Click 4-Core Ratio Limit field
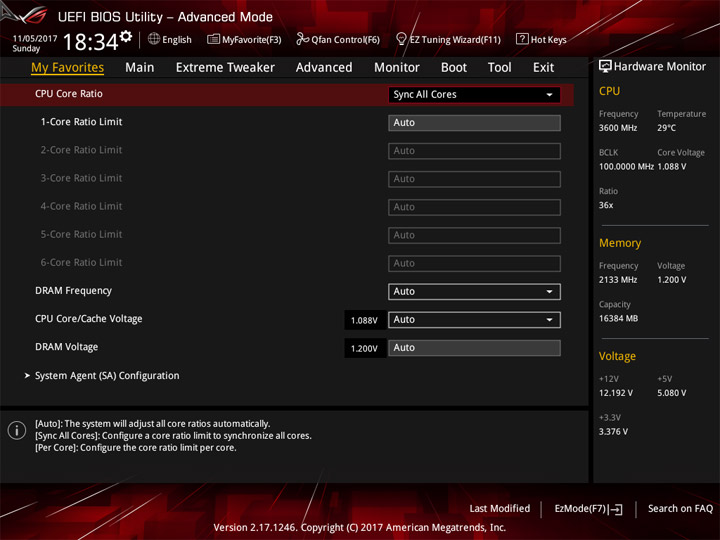This screenshot has height=540, width=720. [x=474, y=207]
